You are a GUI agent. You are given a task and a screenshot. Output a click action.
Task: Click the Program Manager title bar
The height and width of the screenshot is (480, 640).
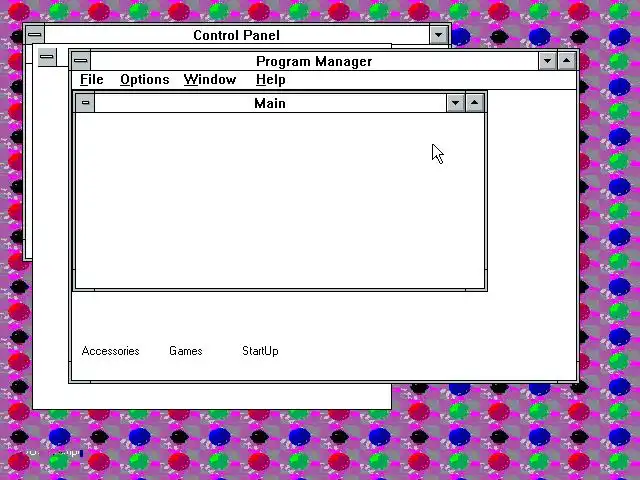[x=314, y=61]
